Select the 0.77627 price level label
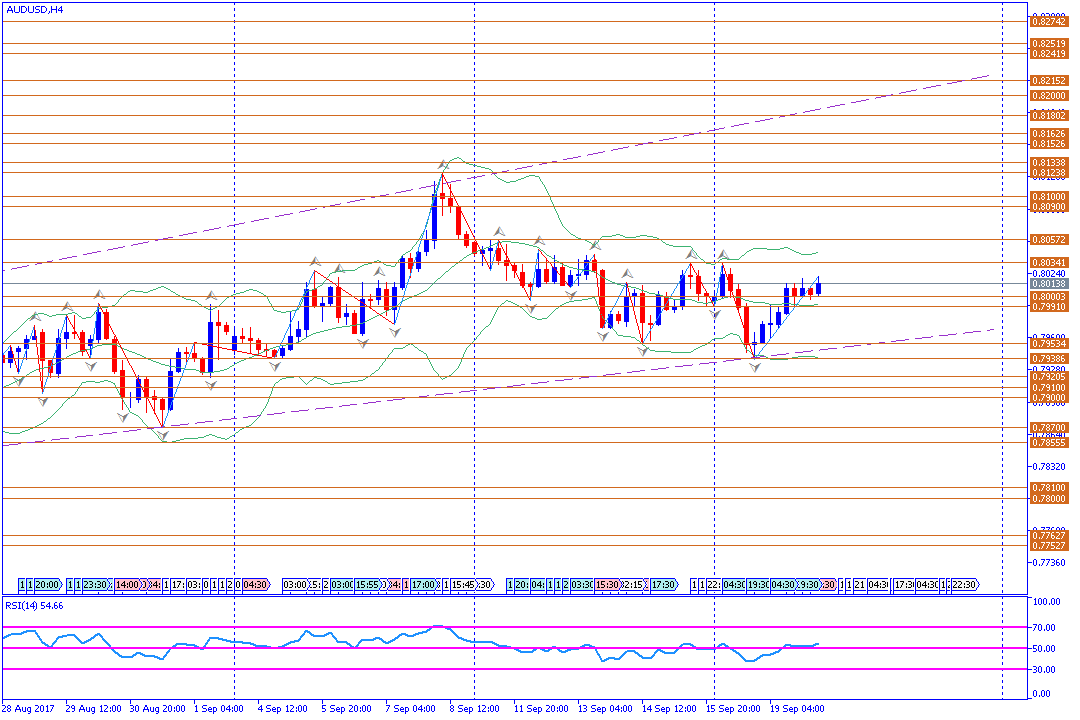Image resolution: width=1080 pixels, height=720 pixels. point(1049,535)
